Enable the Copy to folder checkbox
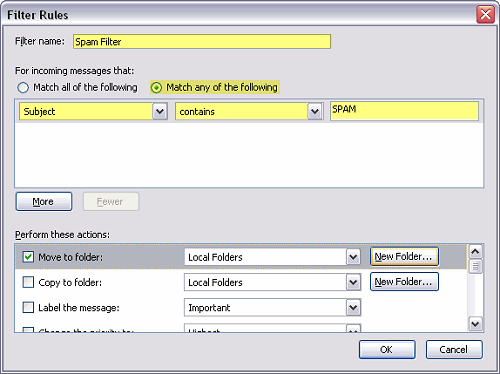The width and height of the screenshot is (500, 374). [x=28, y=282]
